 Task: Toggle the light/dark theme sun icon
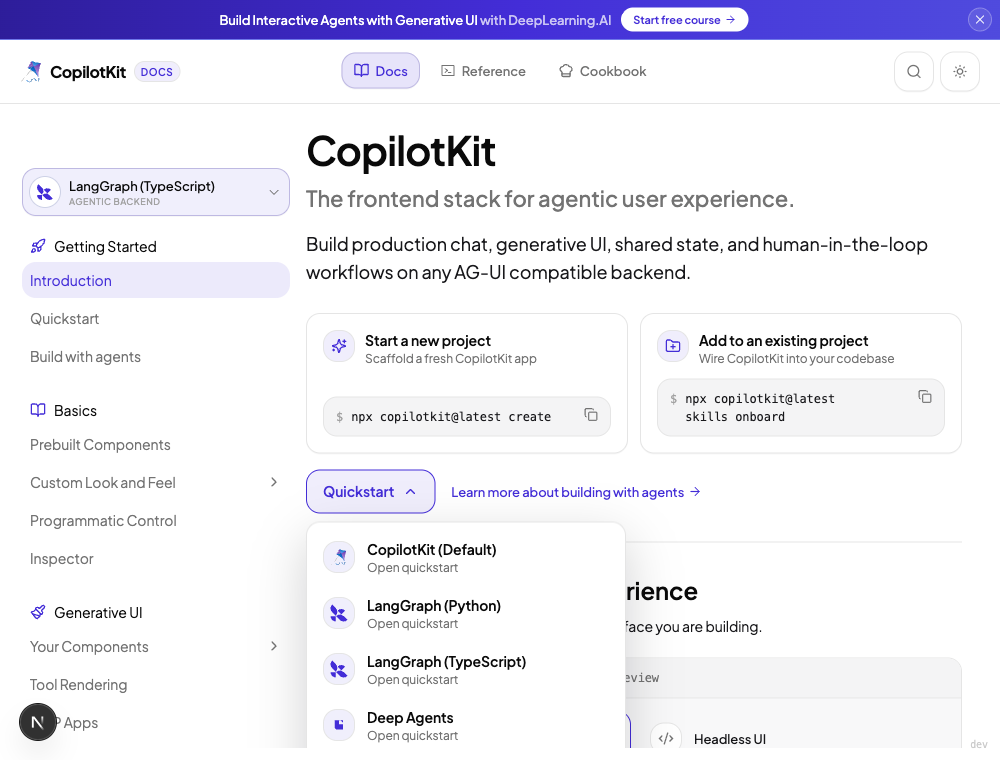click(960, 71)
